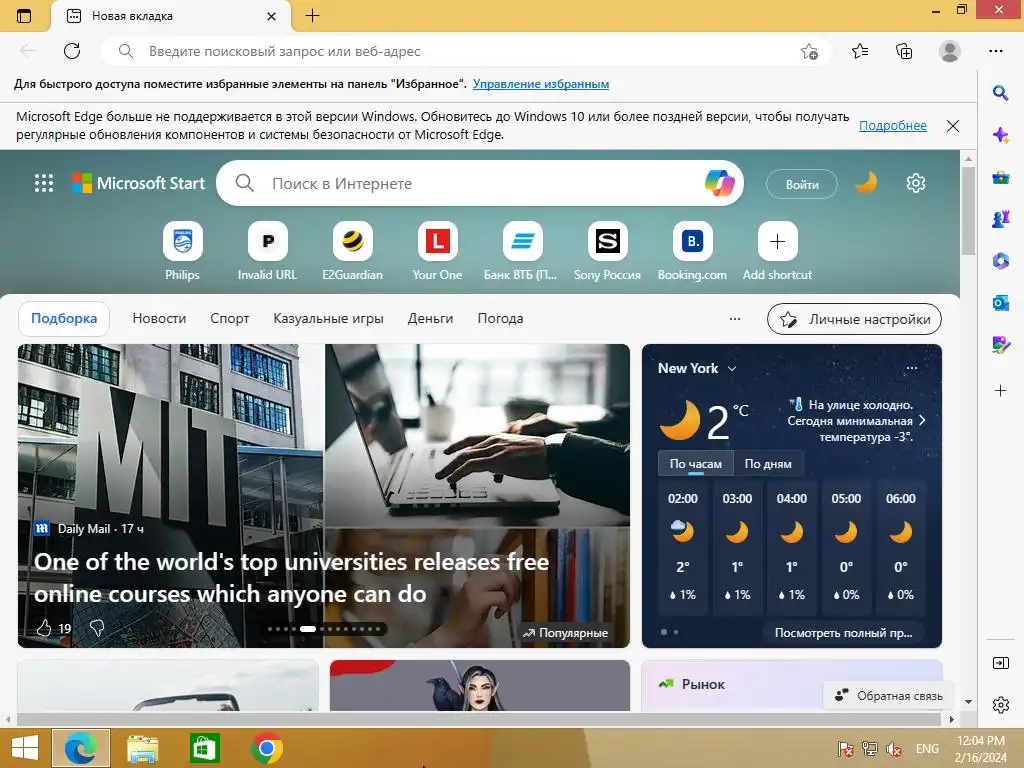Viewport: 1024px width, 768px height.
Task: Open Microsoft Store from taskbar
Action: point(204,748)
